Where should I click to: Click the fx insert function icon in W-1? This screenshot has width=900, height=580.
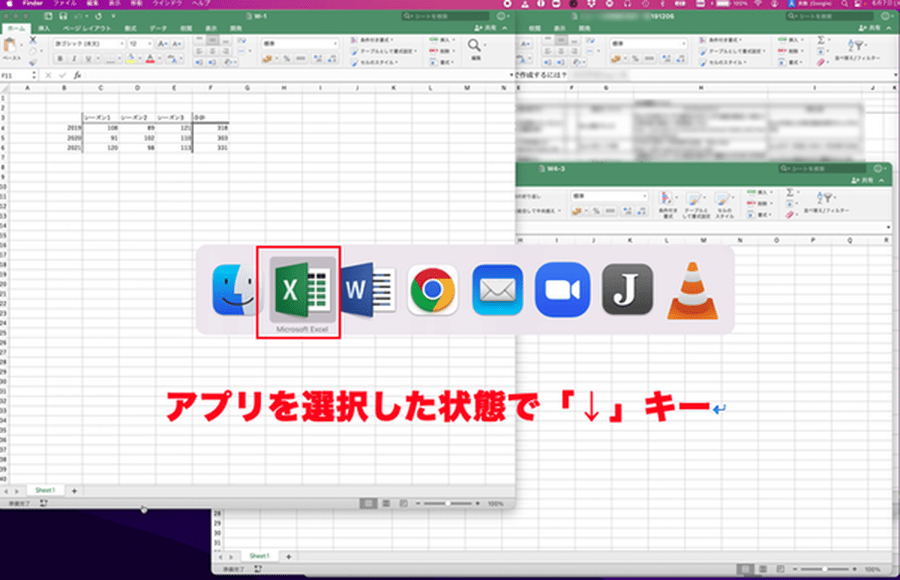tap(77, 75)
